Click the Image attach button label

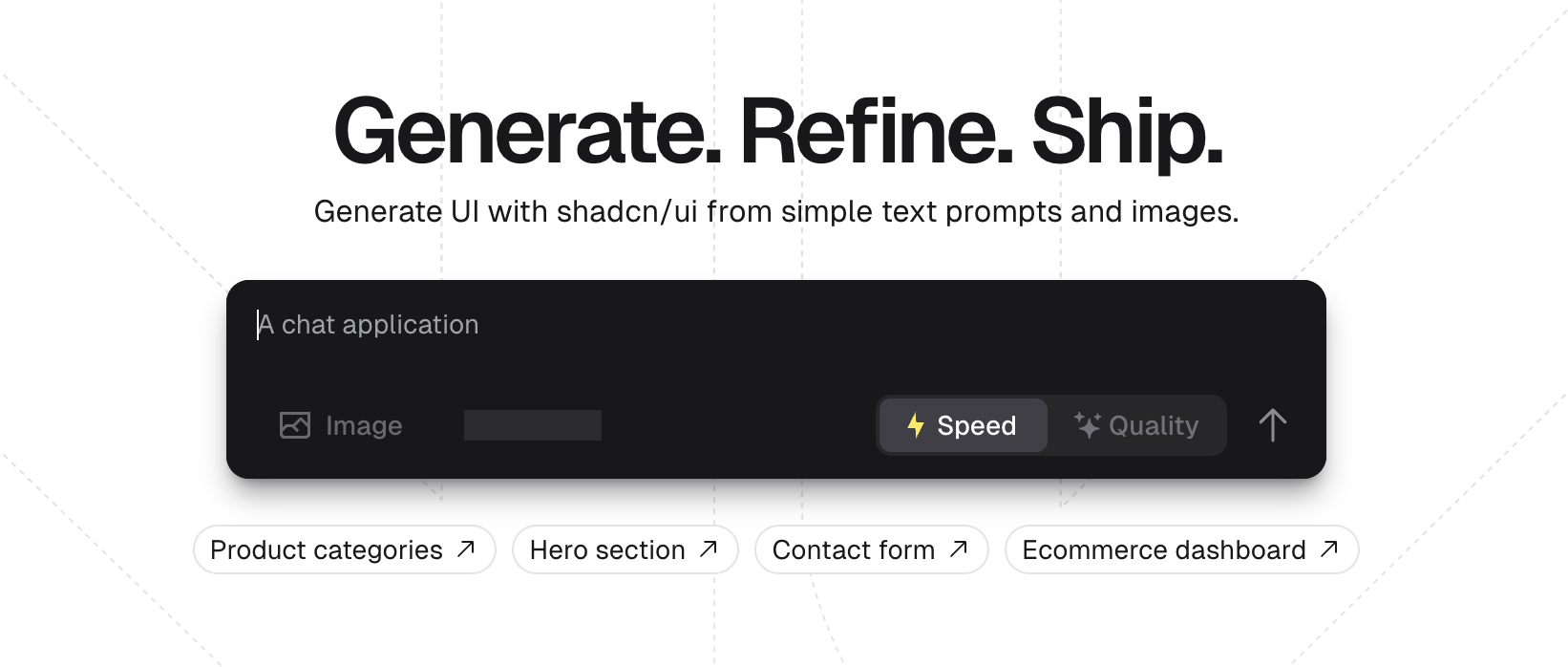pos(364,426)
